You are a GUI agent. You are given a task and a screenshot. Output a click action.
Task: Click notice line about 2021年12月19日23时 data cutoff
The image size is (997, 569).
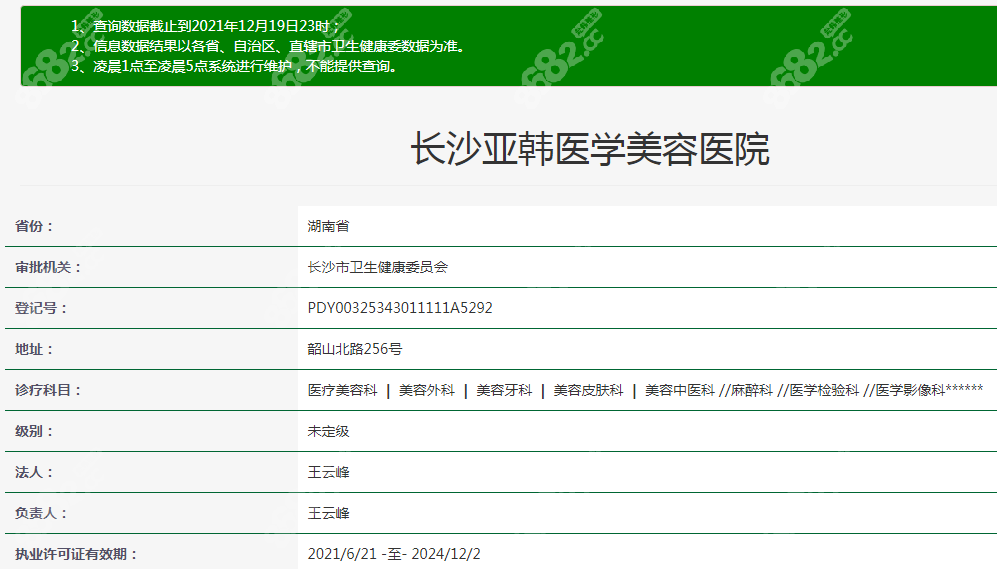[x=206, y=26]
